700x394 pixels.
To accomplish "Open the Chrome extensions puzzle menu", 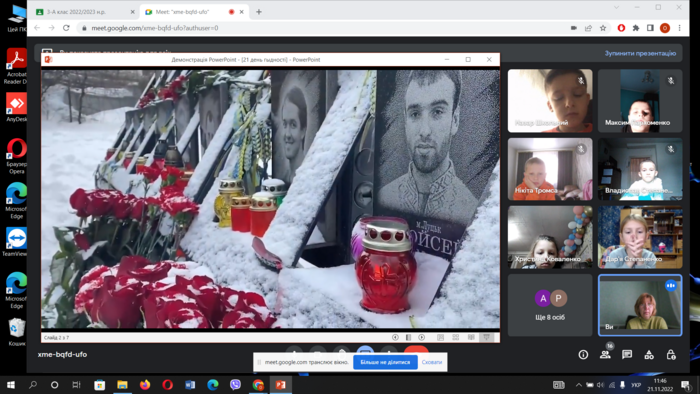I will 636,28.
